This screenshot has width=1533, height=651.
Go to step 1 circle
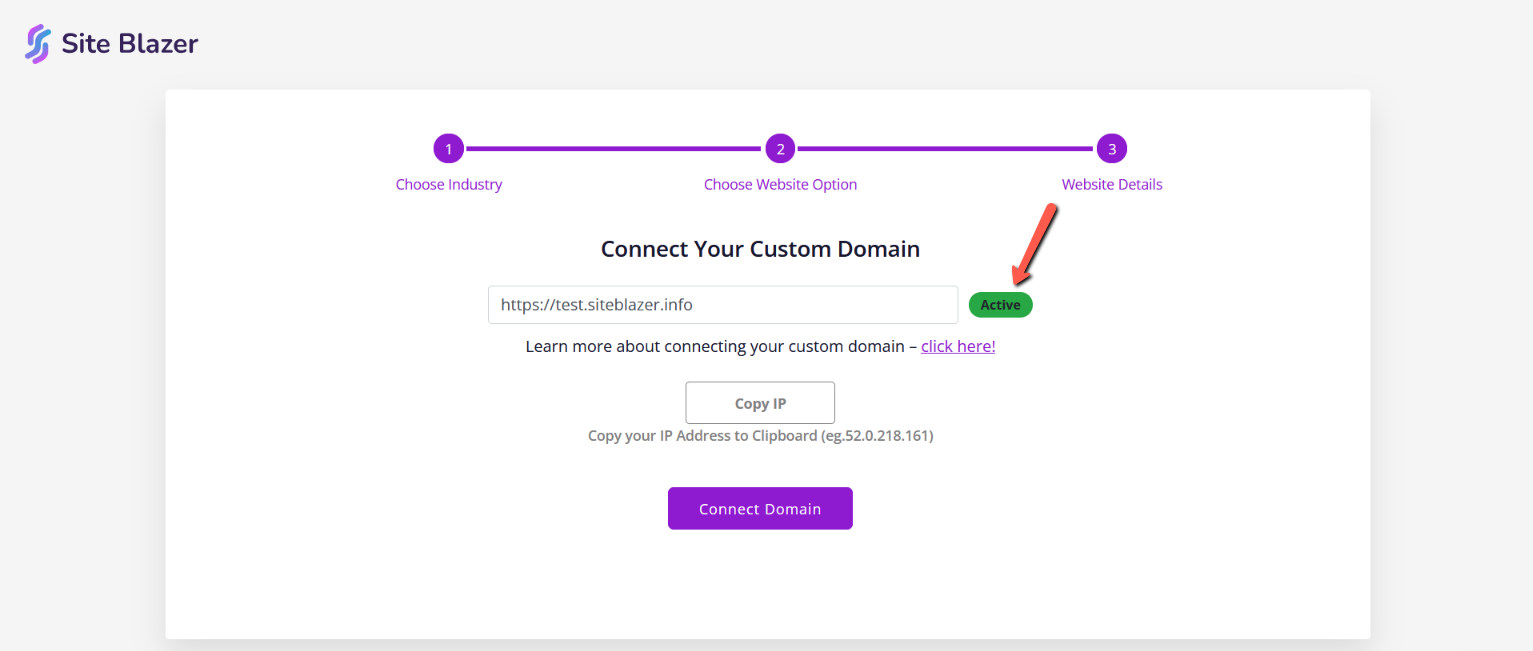(x=449, y=149)
